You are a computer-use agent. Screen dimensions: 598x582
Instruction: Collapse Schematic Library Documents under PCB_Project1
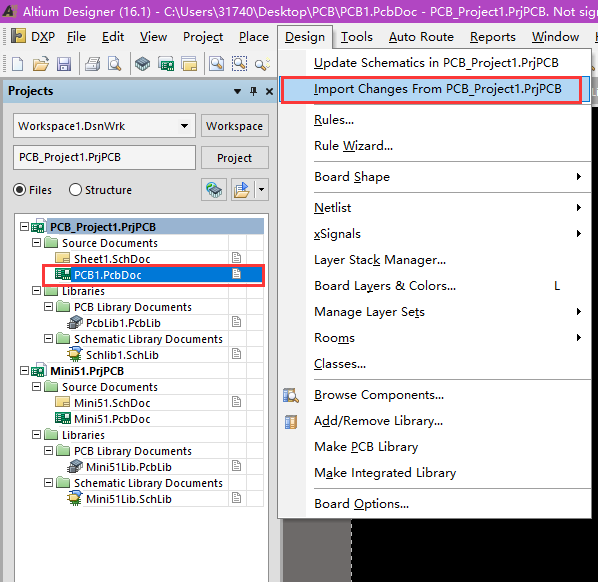point(48,339)
